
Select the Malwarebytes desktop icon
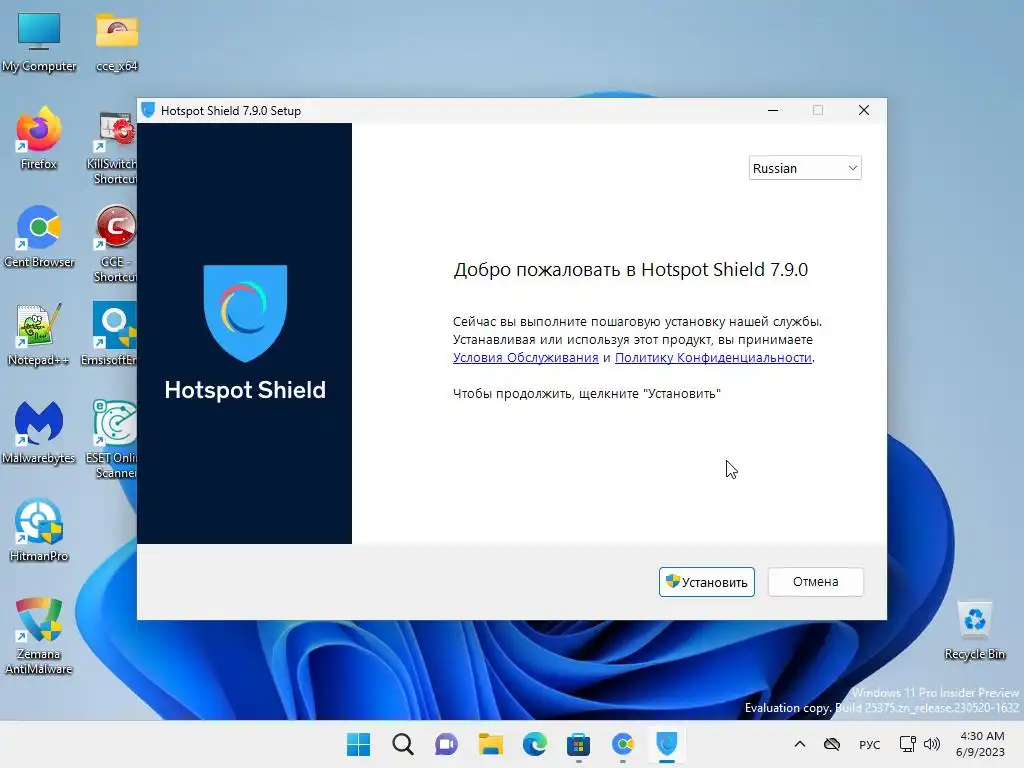point(39,433)
